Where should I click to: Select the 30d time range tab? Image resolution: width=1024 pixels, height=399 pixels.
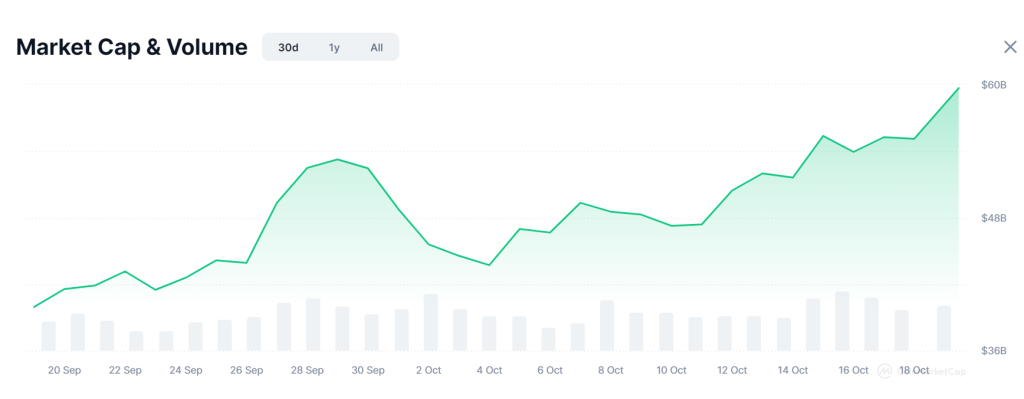[x=288, y=48]
